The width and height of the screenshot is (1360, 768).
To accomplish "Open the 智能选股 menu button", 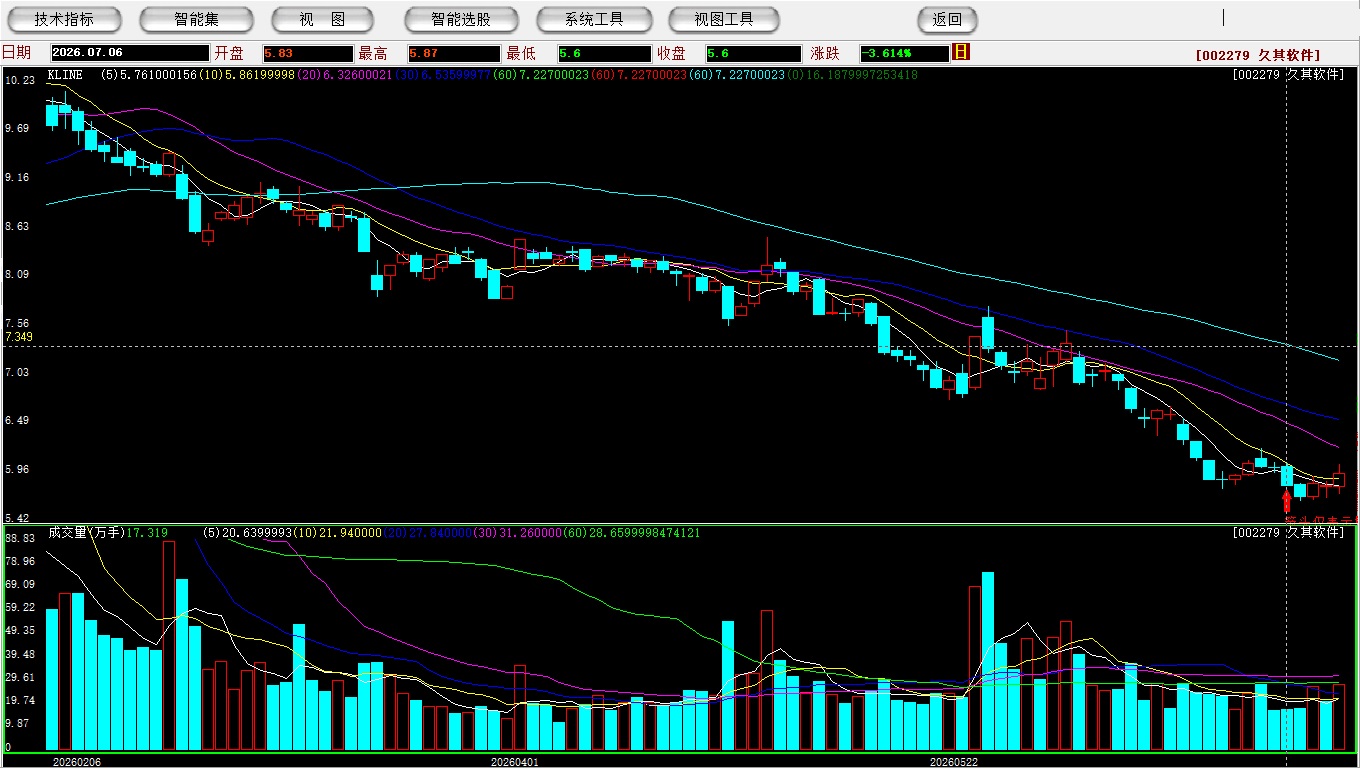I will pos(461,19).
